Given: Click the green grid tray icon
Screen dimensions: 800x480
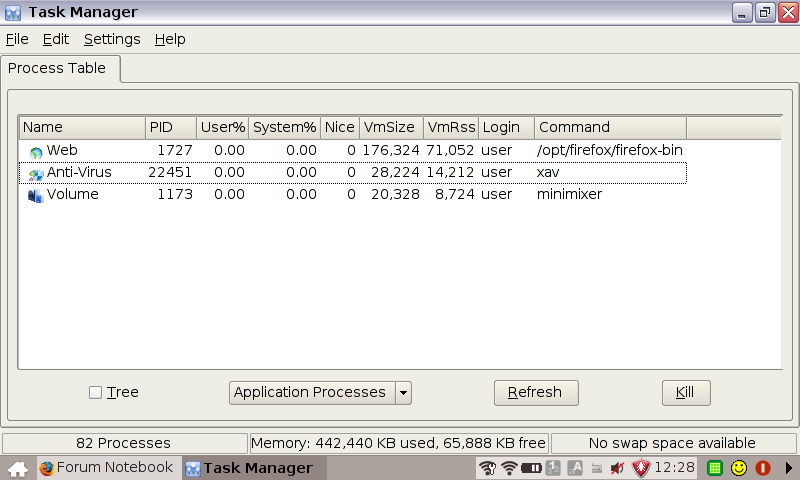Looking at the screenshot, I should 715,468.
